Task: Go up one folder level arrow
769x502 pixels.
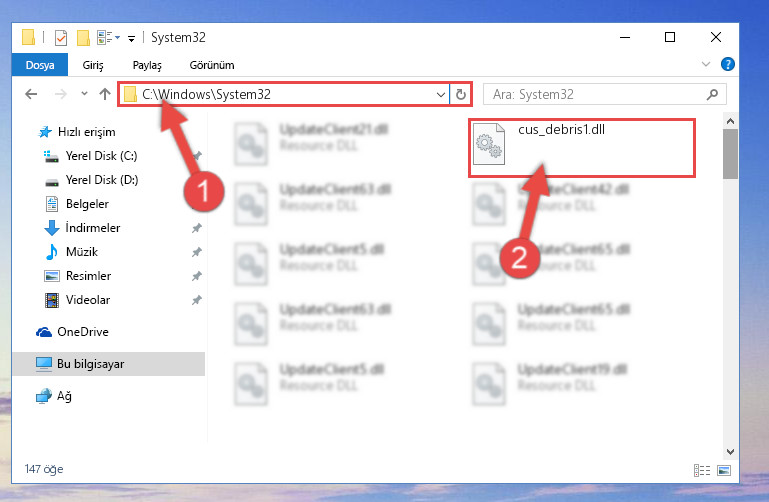Action: click(104, 94)
